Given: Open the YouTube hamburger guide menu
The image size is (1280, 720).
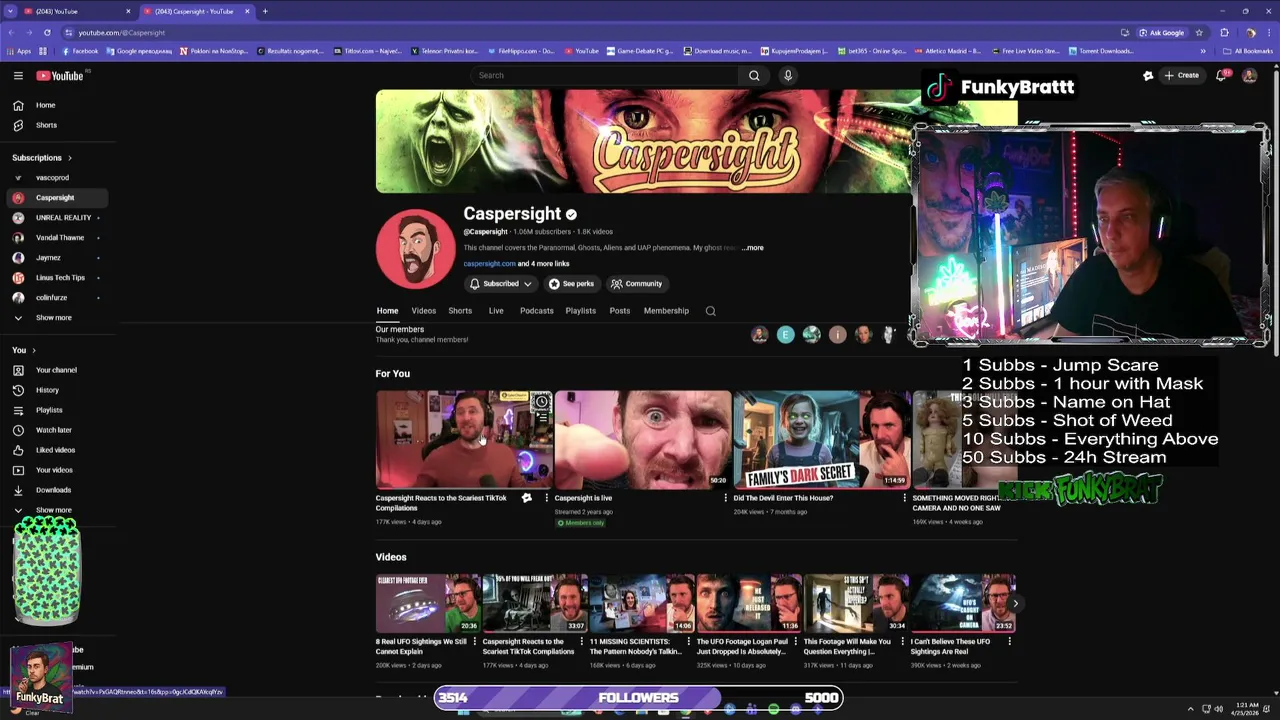Looking at the screenshot, I should click(18, 75).
